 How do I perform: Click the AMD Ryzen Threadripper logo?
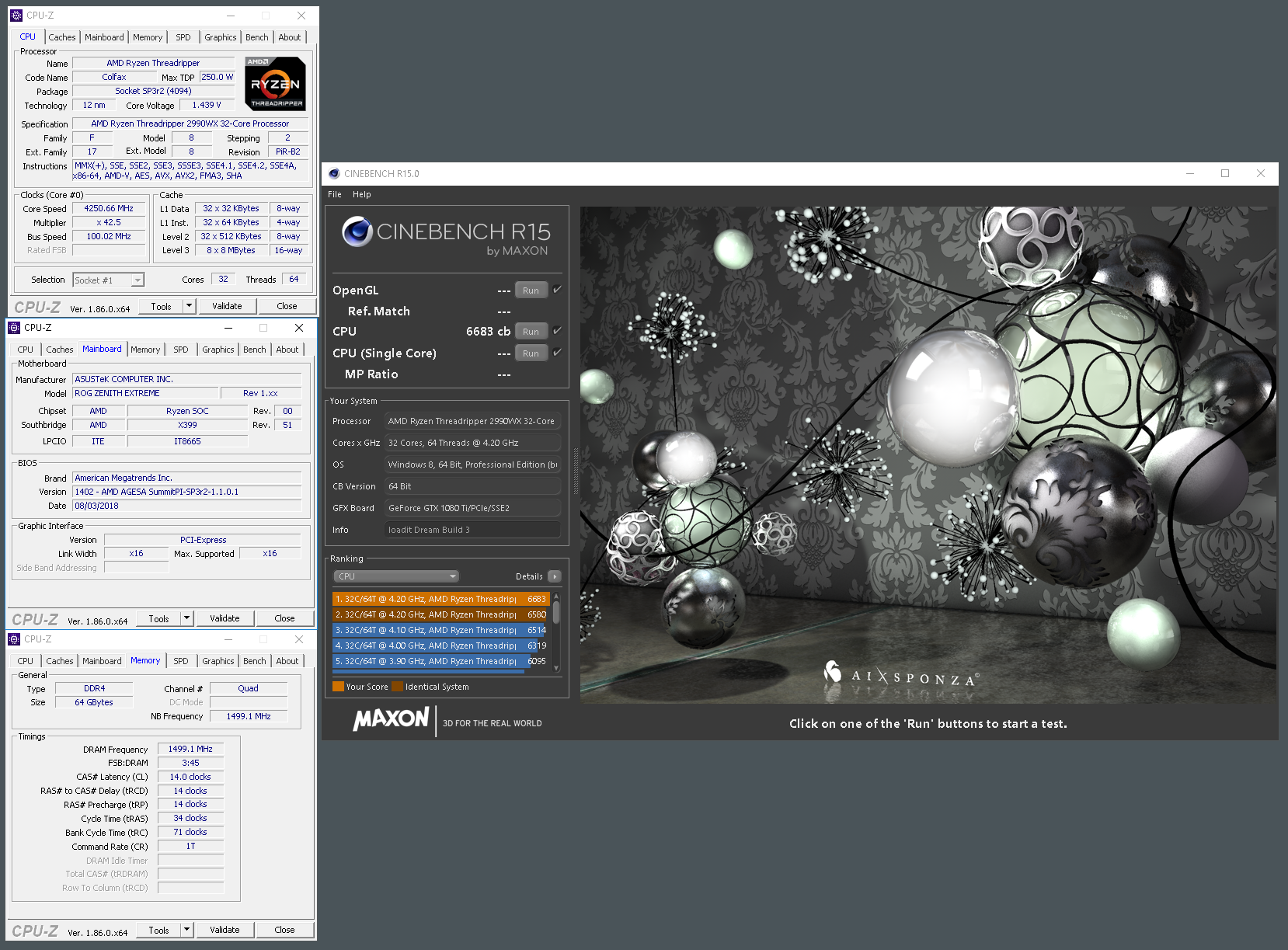click(x=276, y=84)
